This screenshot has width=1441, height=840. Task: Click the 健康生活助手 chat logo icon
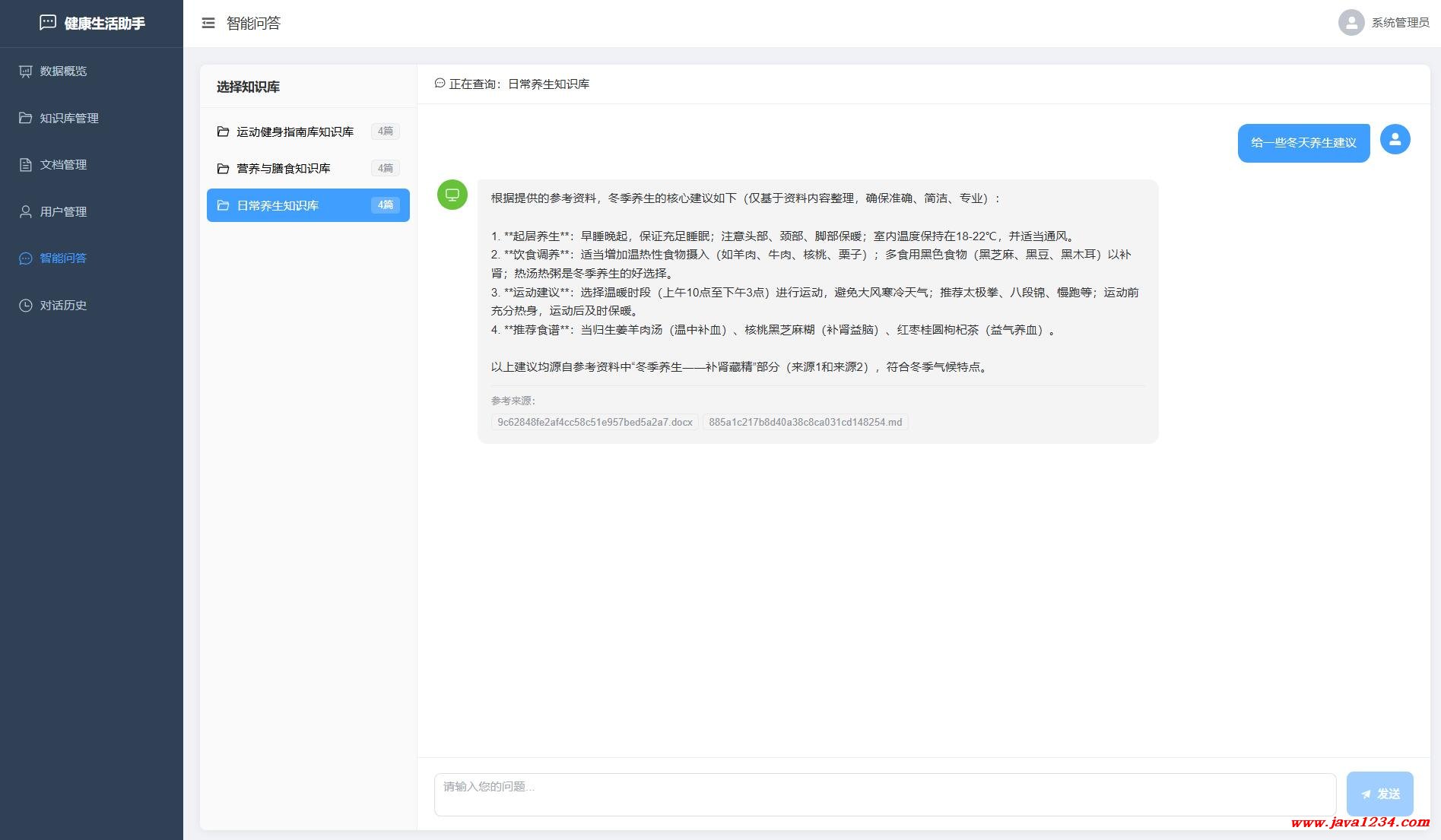[x=48, y=23]
